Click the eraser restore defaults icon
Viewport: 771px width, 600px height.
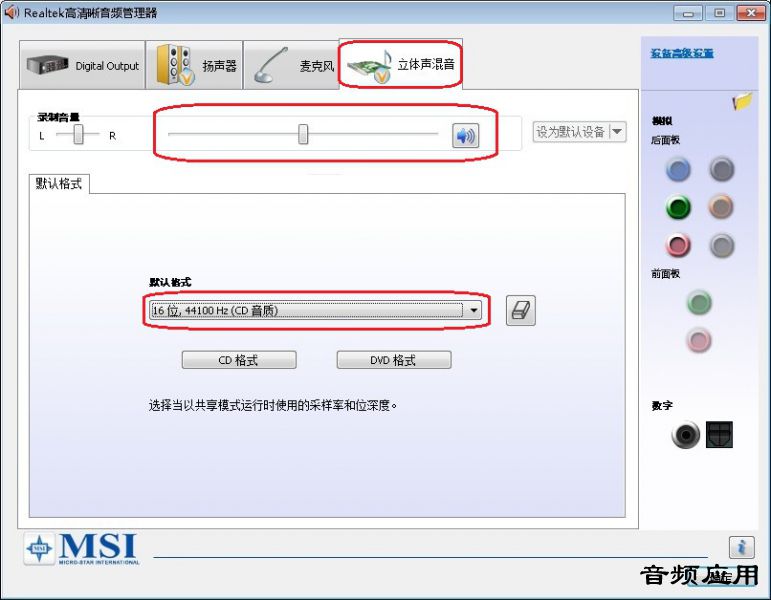[521, 310]
